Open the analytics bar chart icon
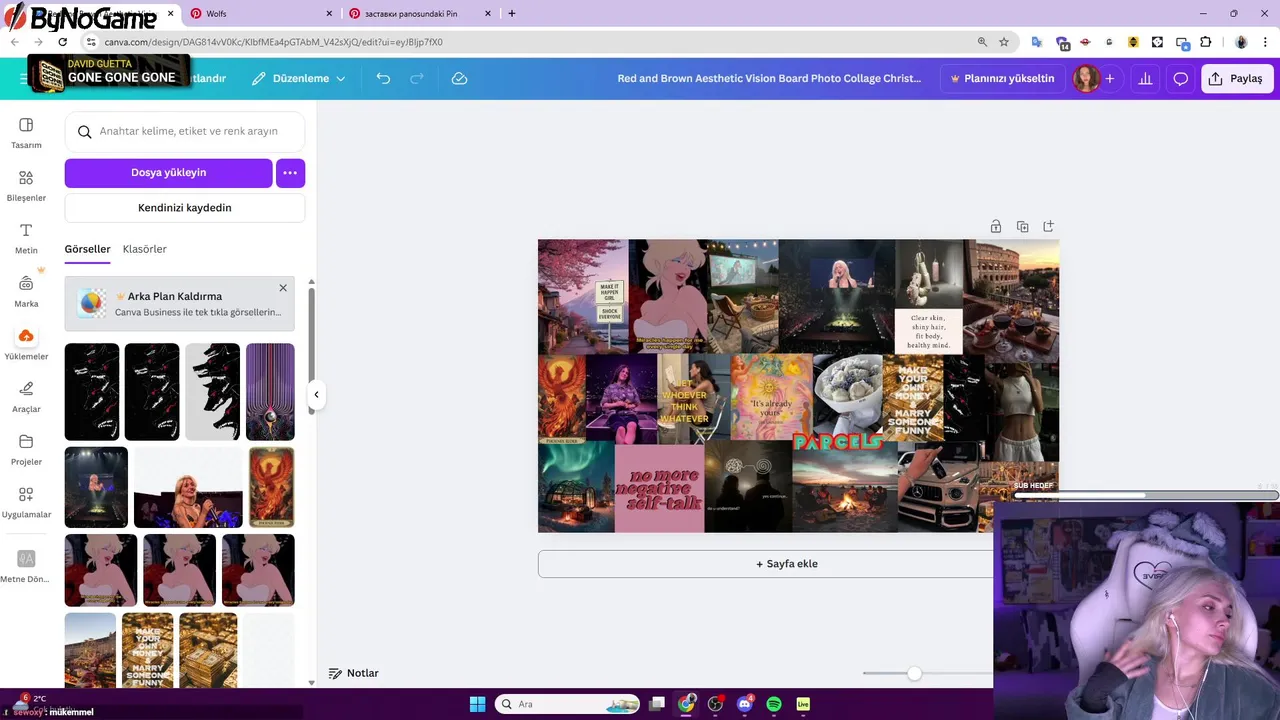 [x=1145, y=78]
